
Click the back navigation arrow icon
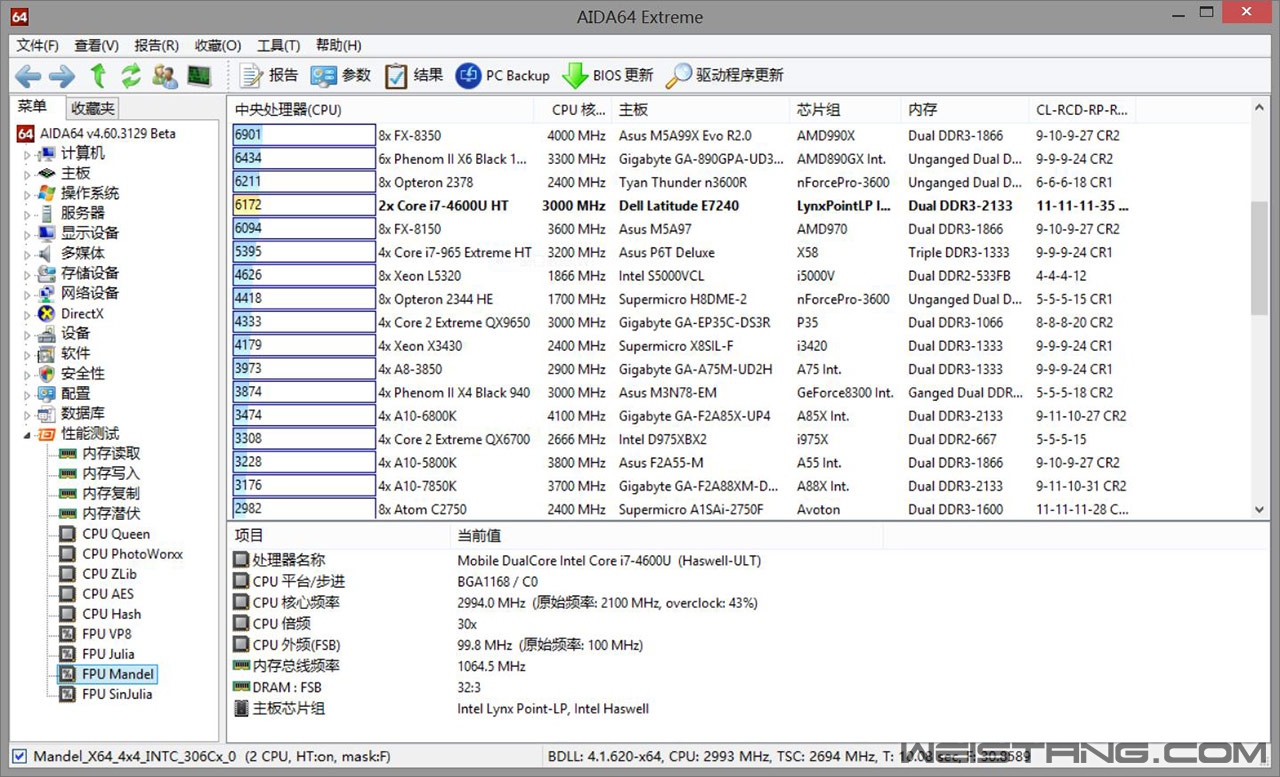[x=28, y=76]
